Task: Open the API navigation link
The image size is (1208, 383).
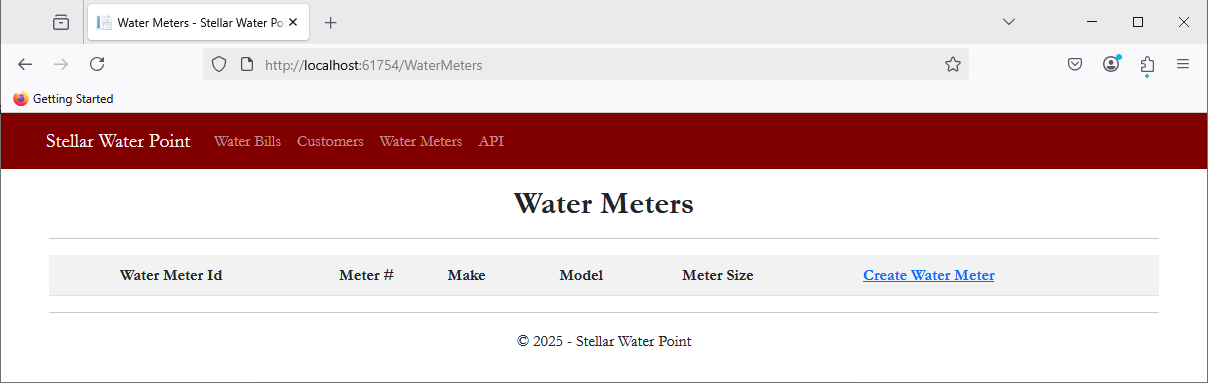Action: pos(491,141)
